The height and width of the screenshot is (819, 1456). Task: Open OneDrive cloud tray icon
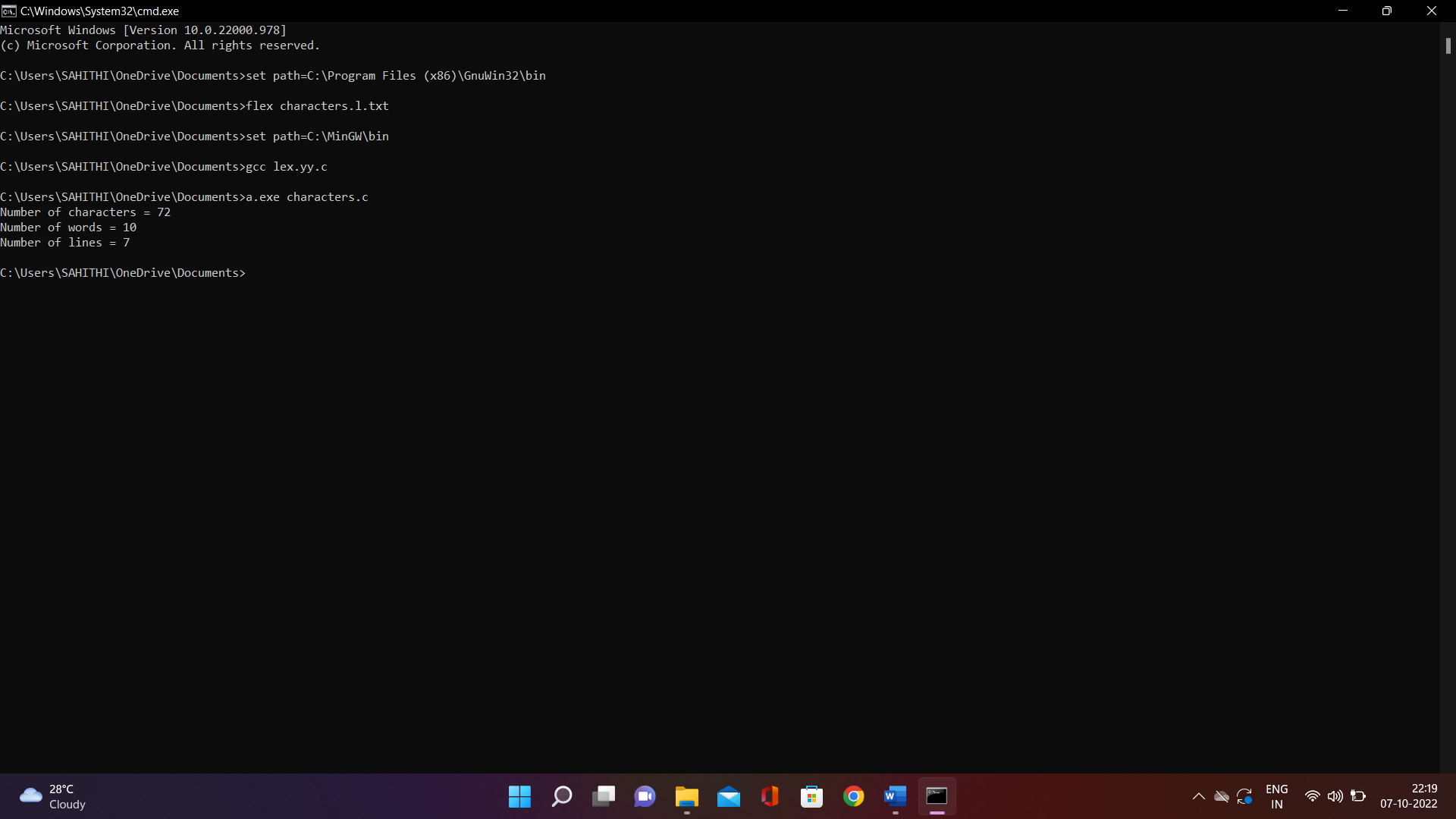pos(1222,796)
